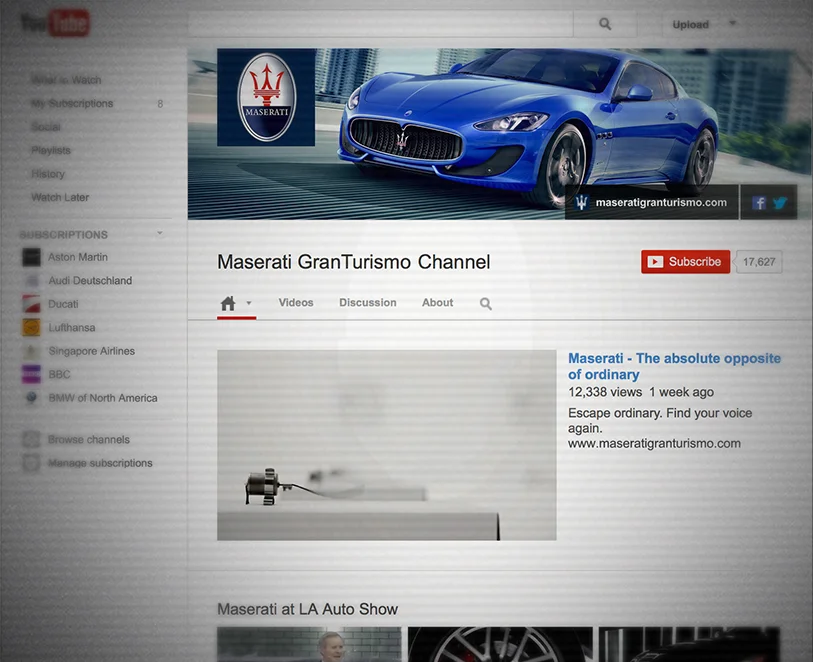Focus the YouTube search field
Viewport: 813px width, 662px height.
point(381,24)
